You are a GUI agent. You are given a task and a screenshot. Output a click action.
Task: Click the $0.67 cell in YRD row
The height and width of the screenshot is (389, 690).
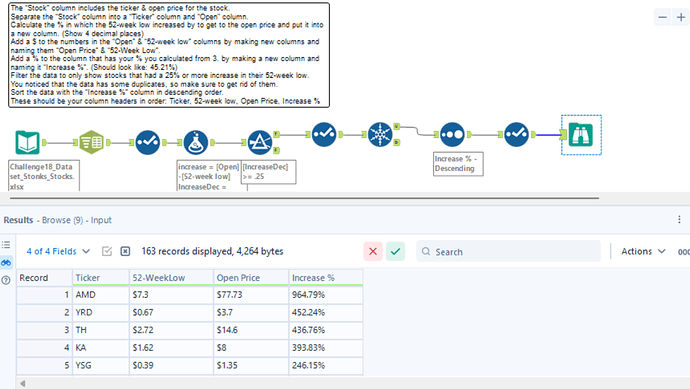pos(172,312)
